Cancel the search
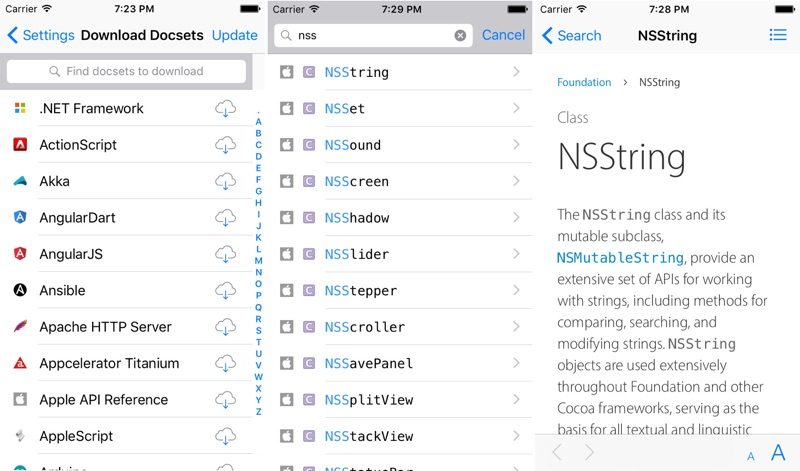 coord(503,35)
